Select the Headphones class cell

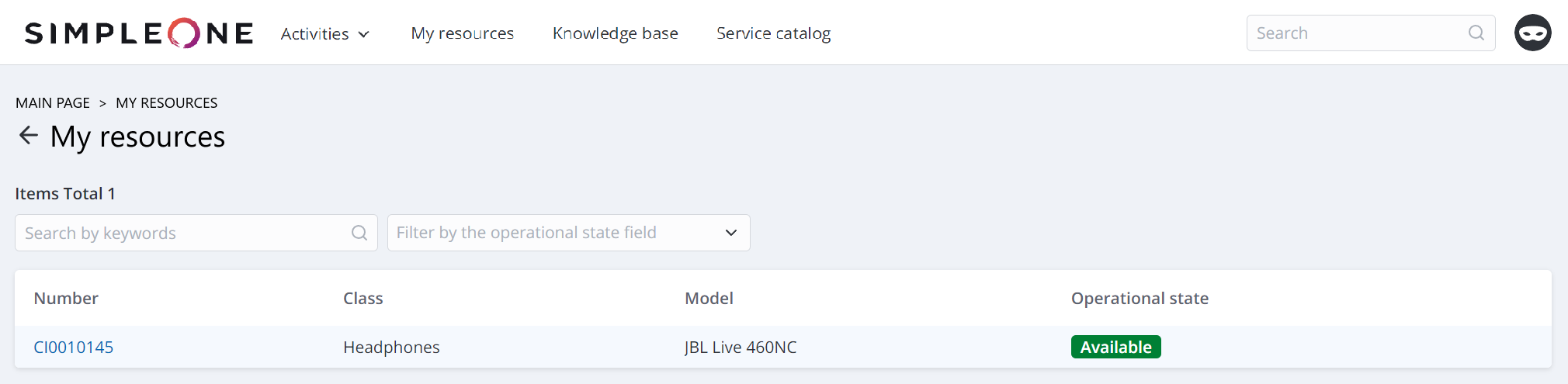(391, 348)
